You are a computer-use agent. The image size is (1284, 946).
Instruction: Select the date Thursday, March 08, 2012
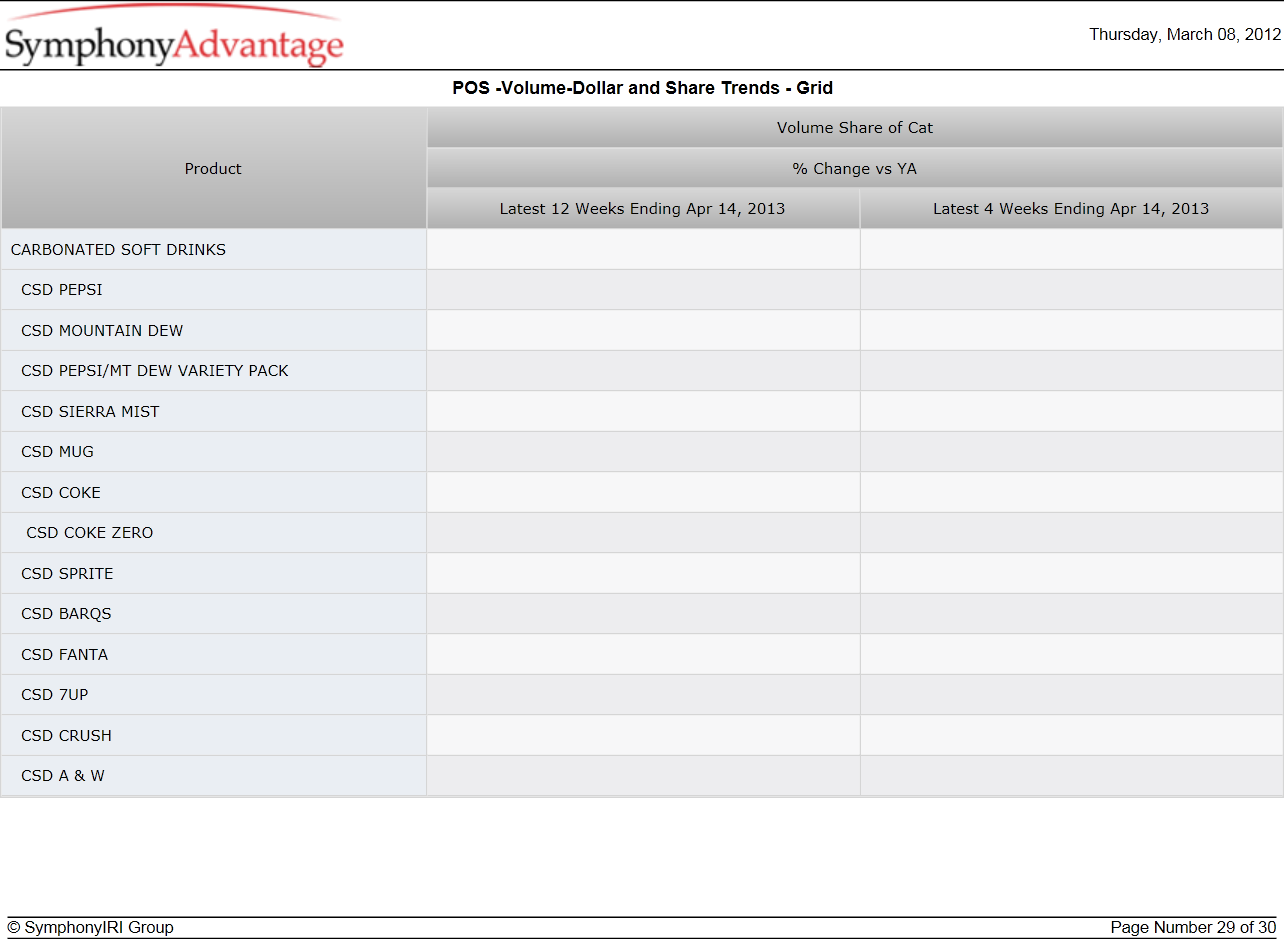pos(1185,34)
